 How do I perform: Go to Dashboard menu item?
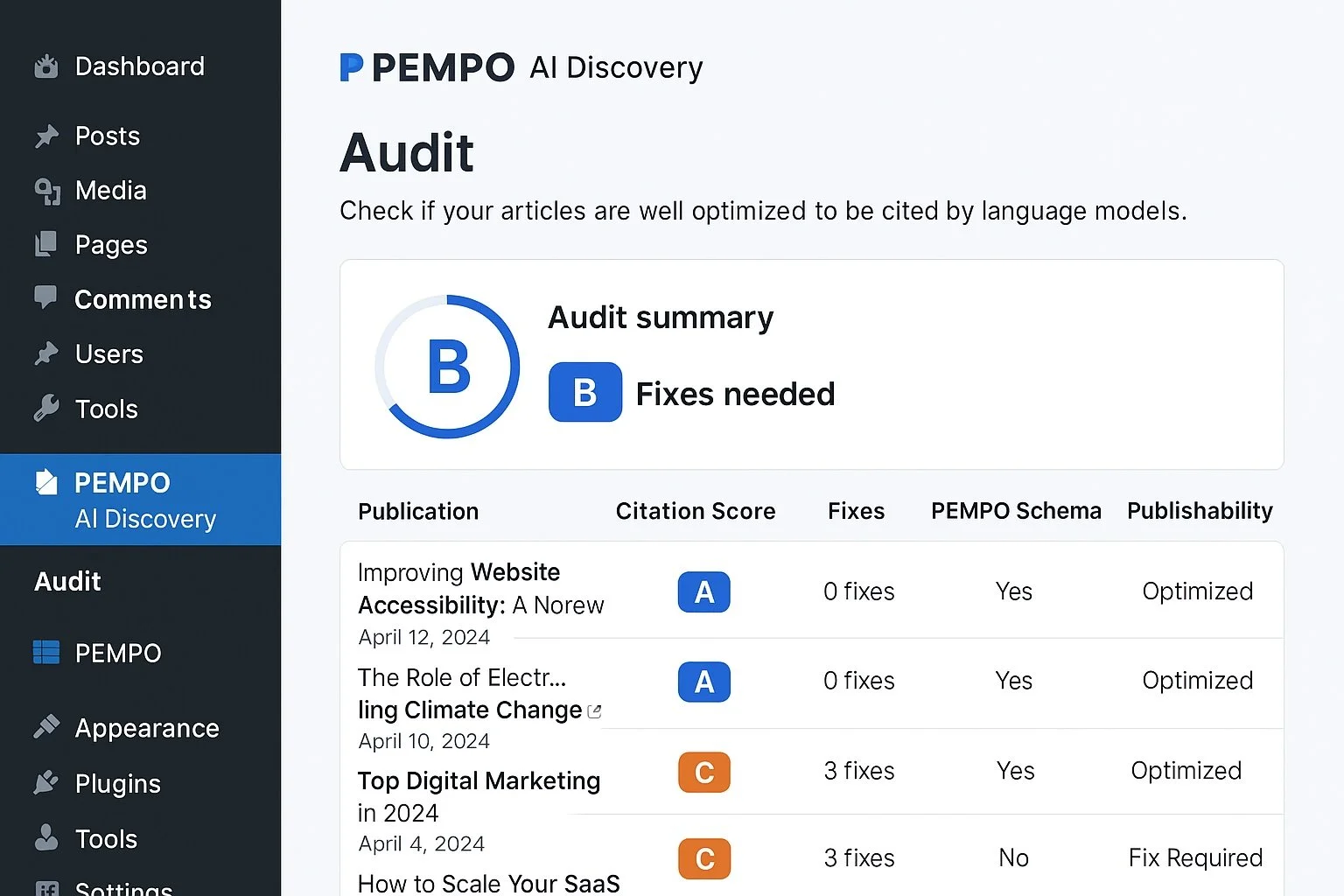(x=140, y=66)
